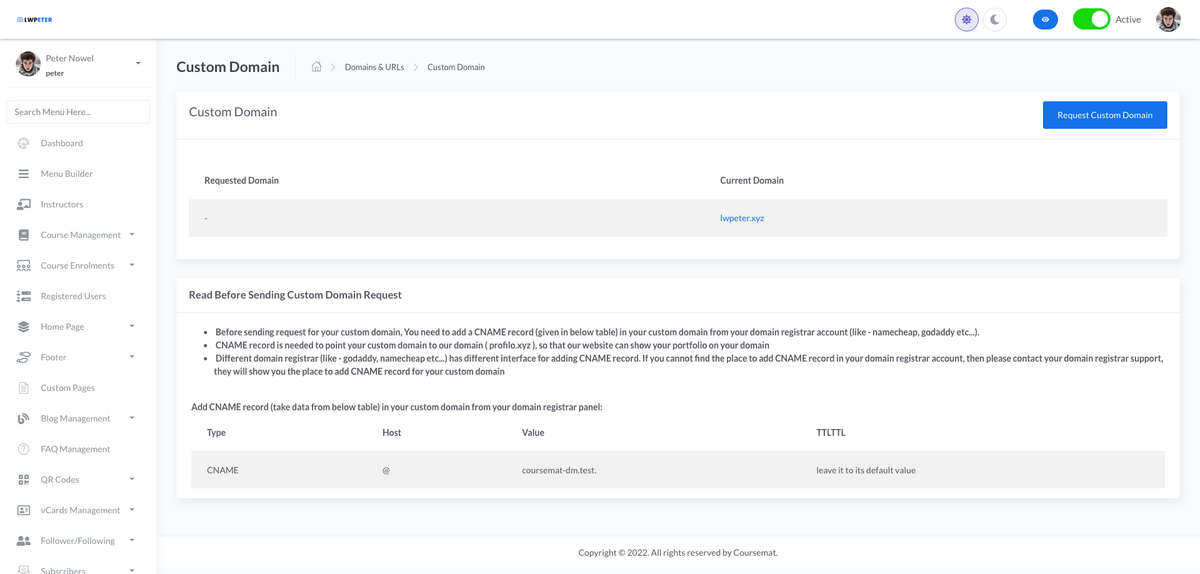Click Request Custom Domain button
1200x574 pixels.
(1105, 115)
